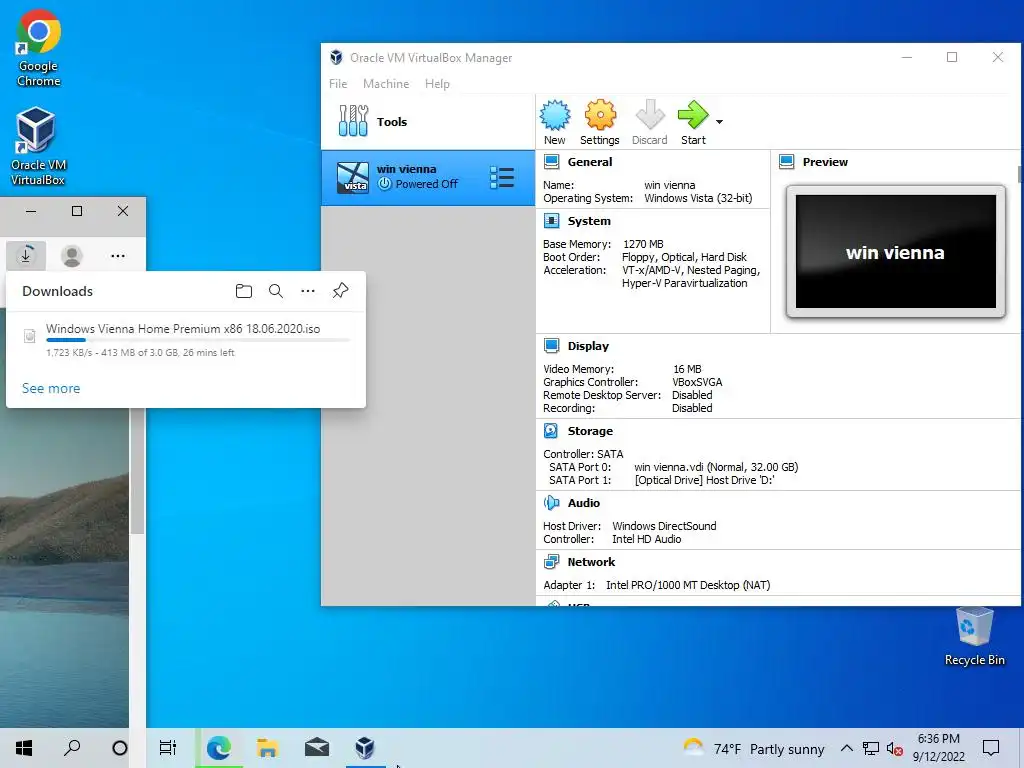Click the Cortana circle icon
This screenshot has height=768, width=1024.
120,748
